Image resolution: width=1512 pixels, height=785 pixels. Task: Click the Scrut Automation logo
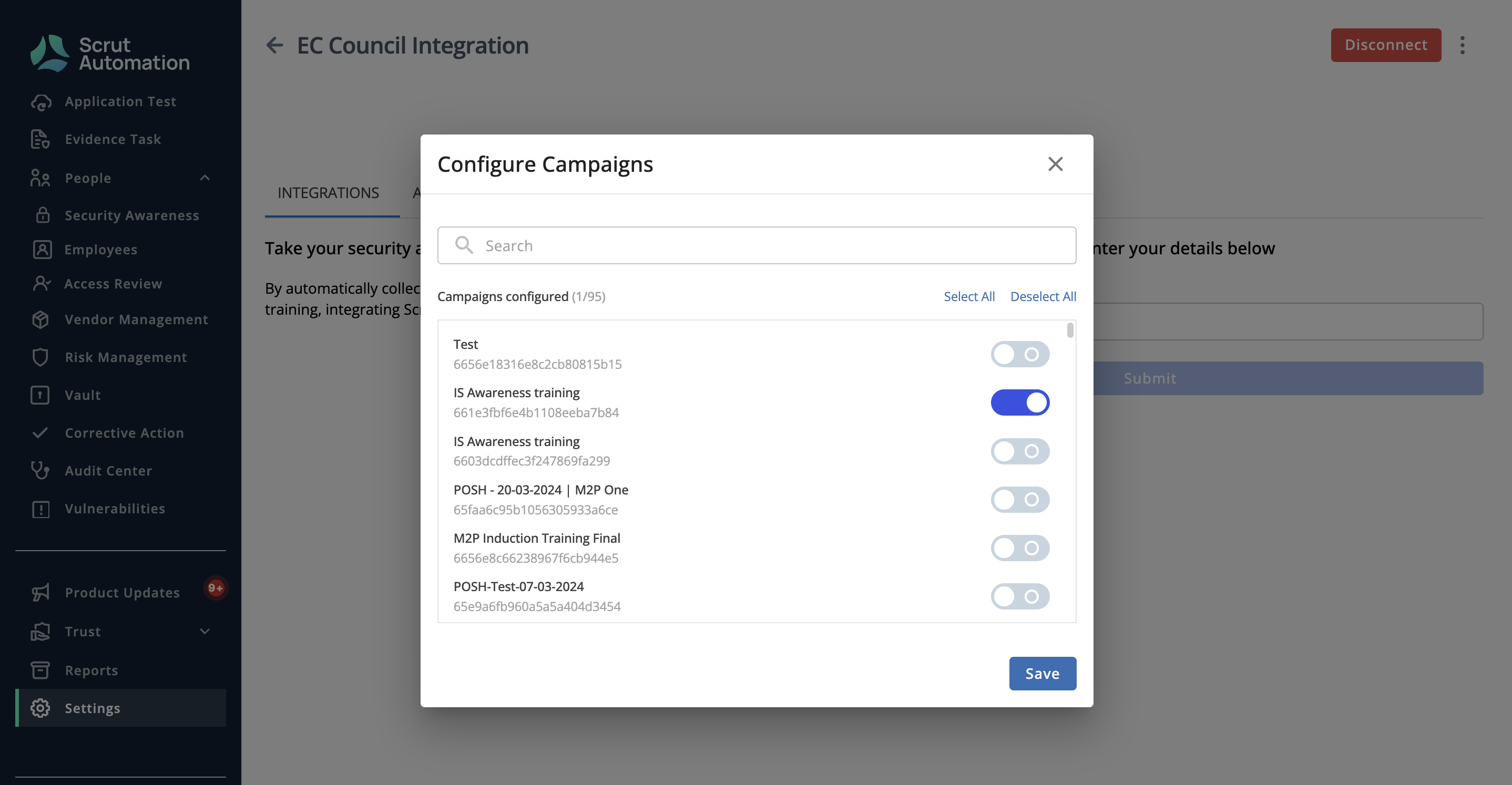110,54
